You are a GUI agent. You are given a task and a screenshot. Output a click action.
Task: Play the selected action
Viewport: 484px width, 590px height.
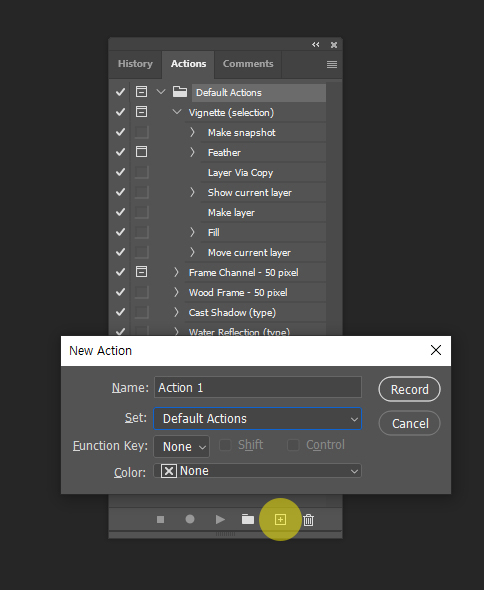(x=220, y=520)
